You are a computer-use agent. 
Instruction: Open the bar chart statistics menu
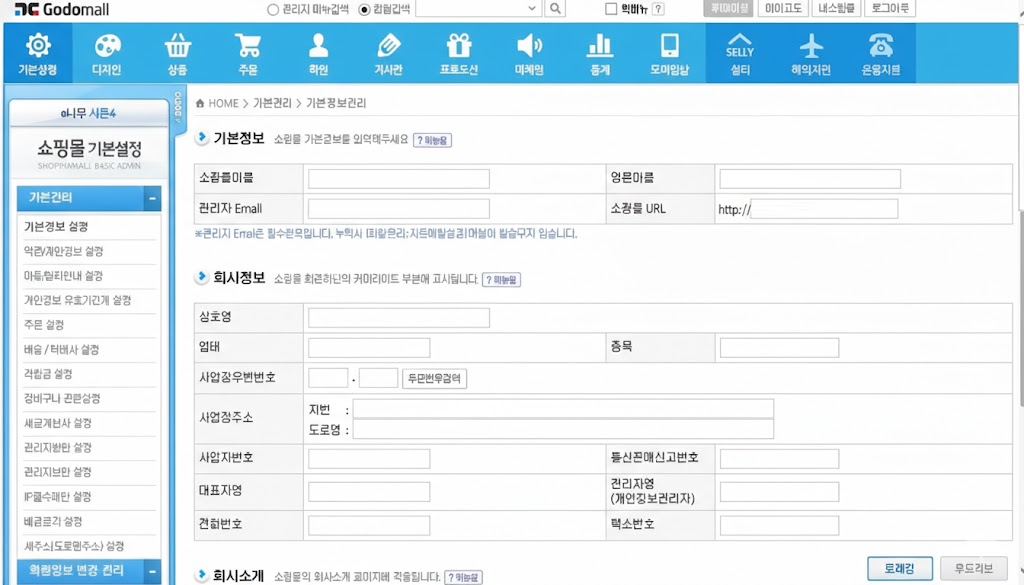tap(600, 54)
